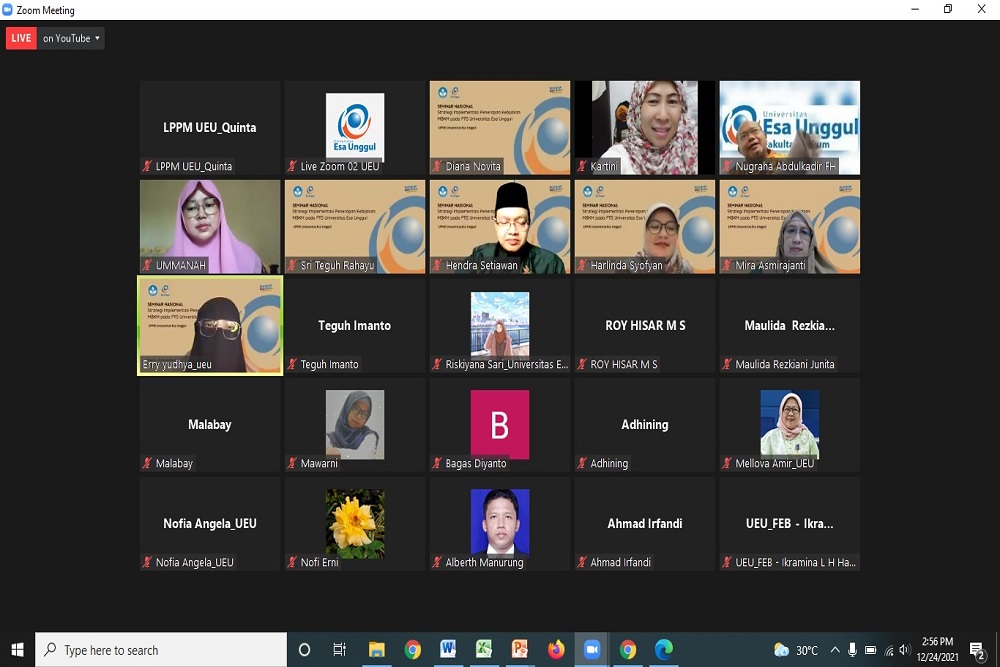Select Diana Novita video tile

[499, 128]
